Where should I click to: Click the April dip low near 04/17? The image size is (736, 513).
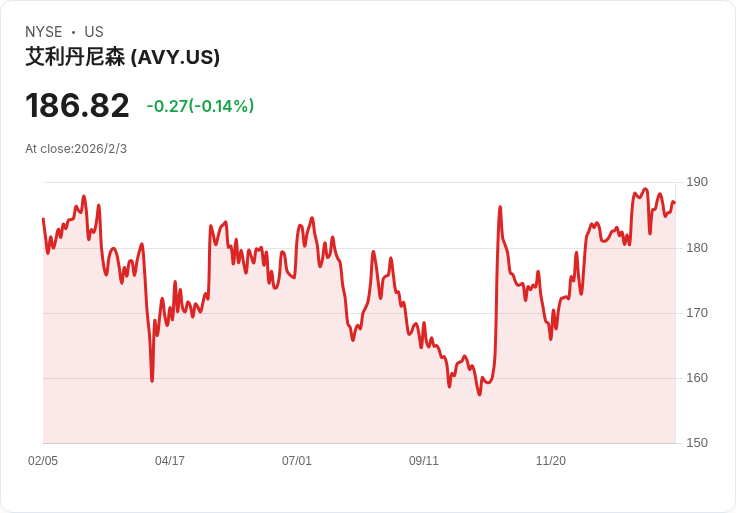pyautogui.click(x=152, y=381)
